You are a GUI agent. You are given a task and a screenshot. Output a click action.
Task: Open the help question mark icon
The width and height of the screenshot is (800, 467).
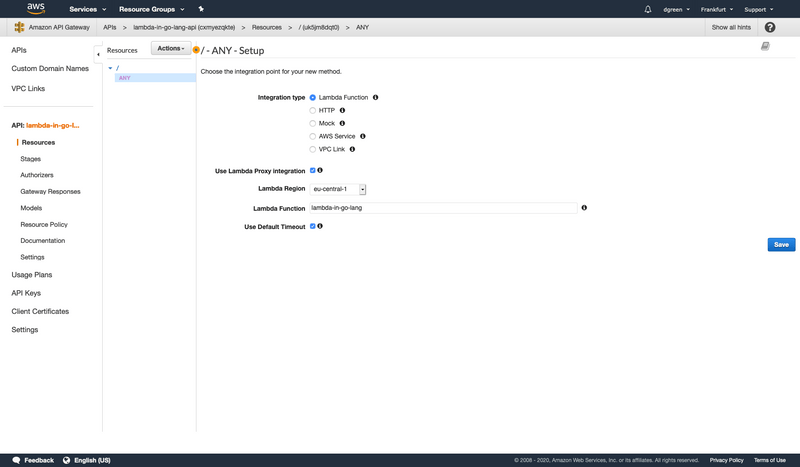770,27
